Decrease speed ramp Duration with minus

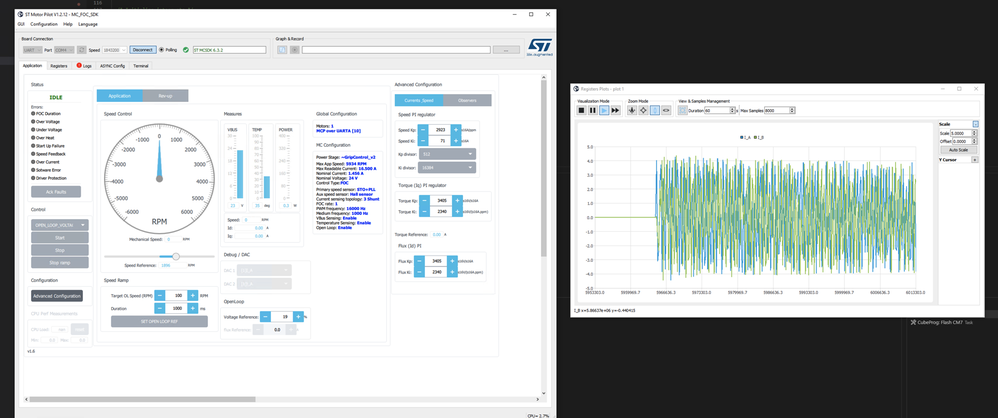(160, 309)
